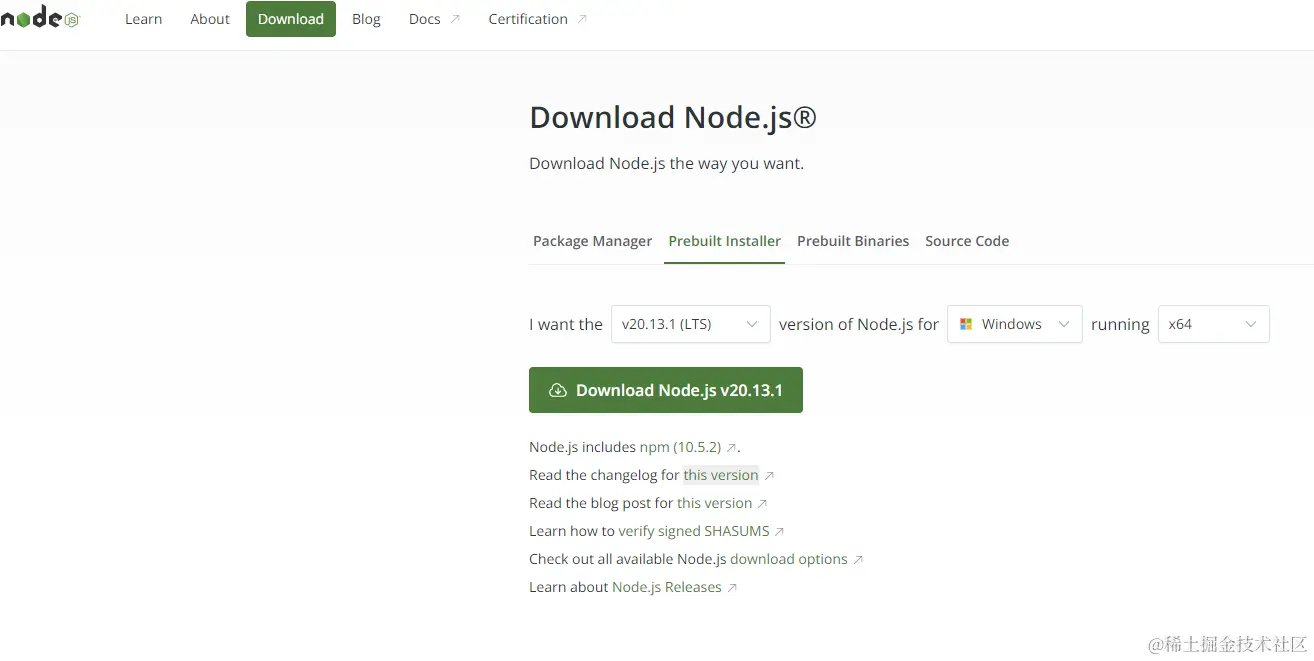Image resolution: width=1314 pixels, height=661 pixels.
Task: Click external arrow icon beside Certification
Action: tap(583, 19)
